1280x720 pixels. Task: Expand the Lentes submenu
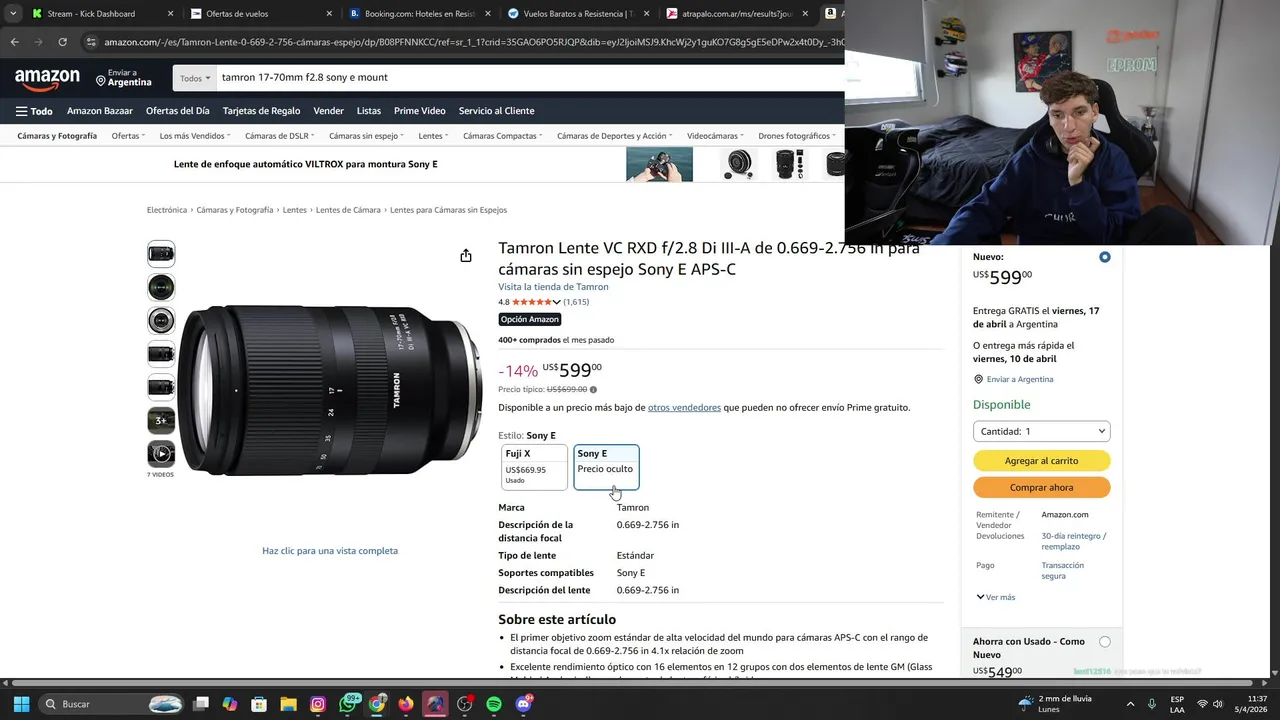click(x=433, y=136)
